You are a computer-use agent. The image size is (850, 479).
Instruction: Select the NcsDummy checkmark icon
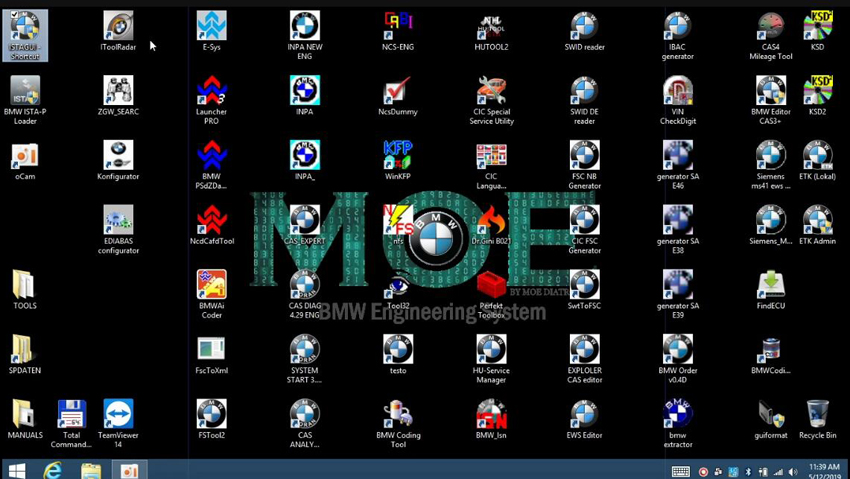(x=398, y=96)
